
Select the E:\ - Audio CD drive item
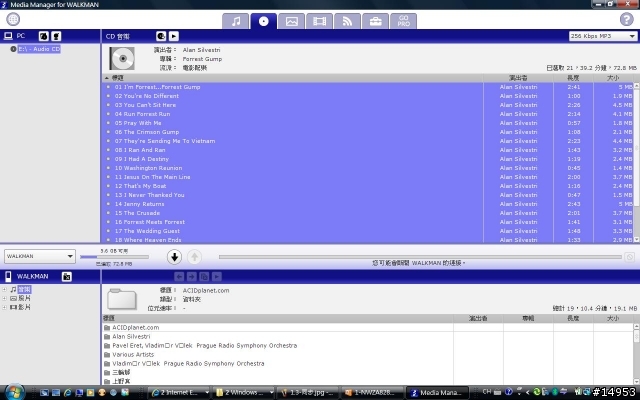click(39, 49)
